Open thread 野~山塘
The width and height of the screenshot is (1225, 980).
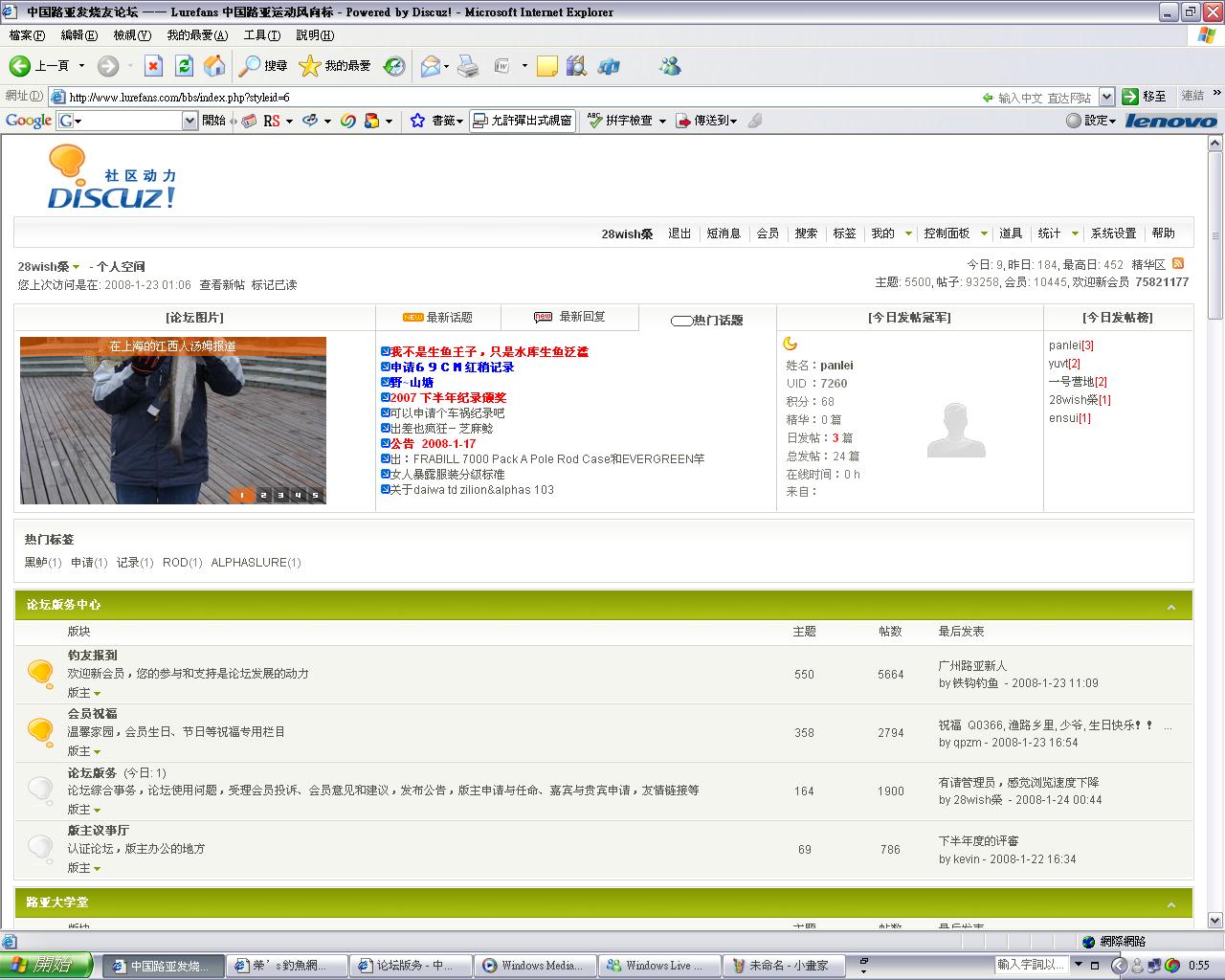(412, 383)
